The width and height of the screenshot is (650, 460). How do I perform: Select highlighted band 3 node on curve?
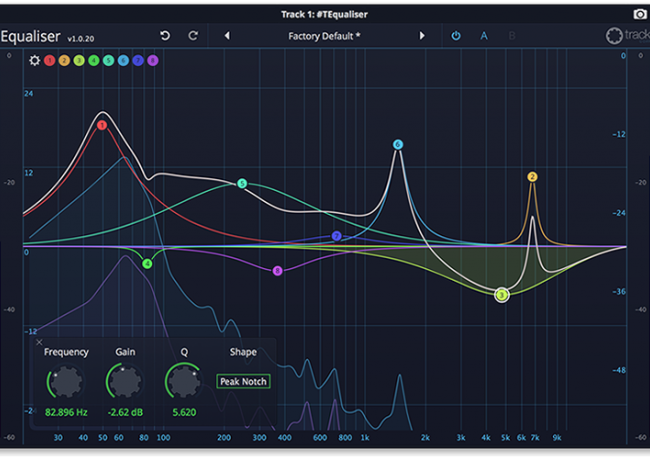(502, 295)
